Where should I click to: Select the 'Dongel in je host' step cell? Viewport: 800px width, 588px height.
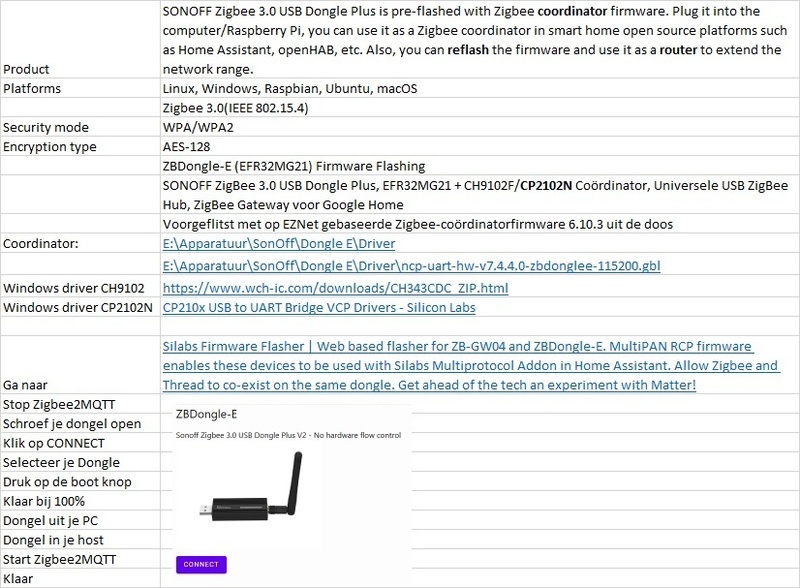coord(80,540)
